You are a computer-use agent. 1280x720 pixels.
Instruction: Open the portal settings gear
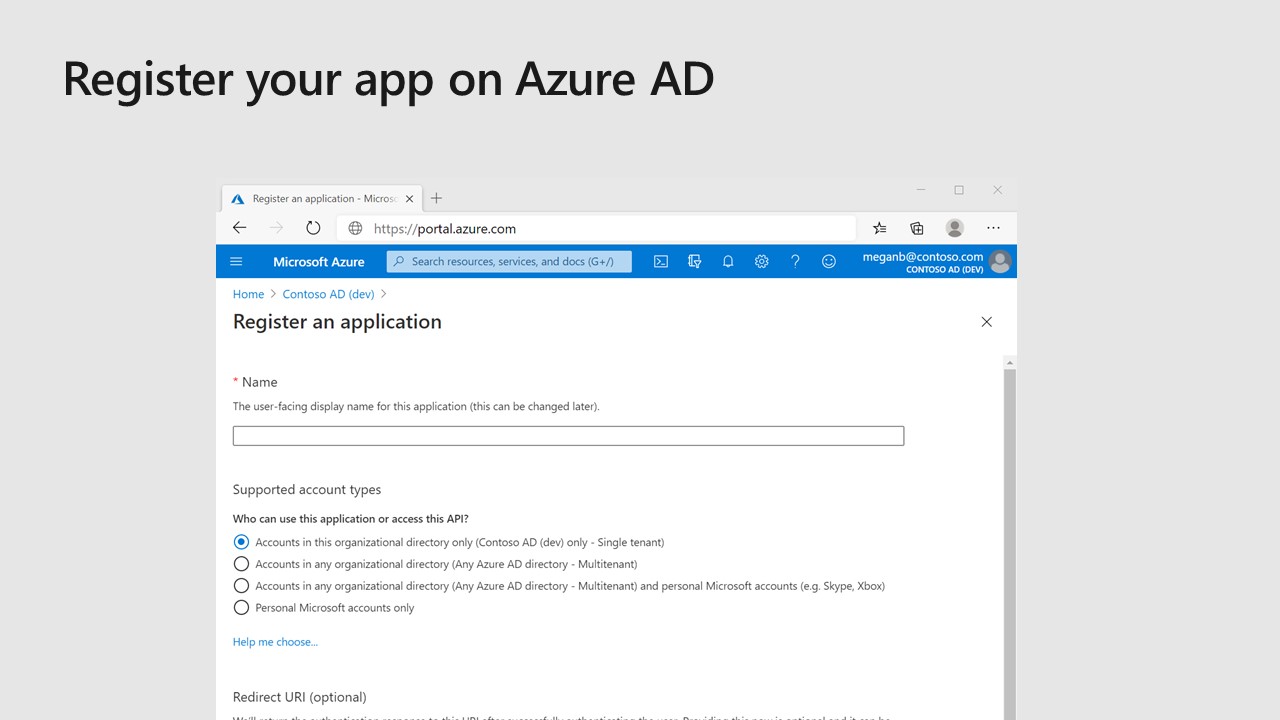tap(761, 262)
